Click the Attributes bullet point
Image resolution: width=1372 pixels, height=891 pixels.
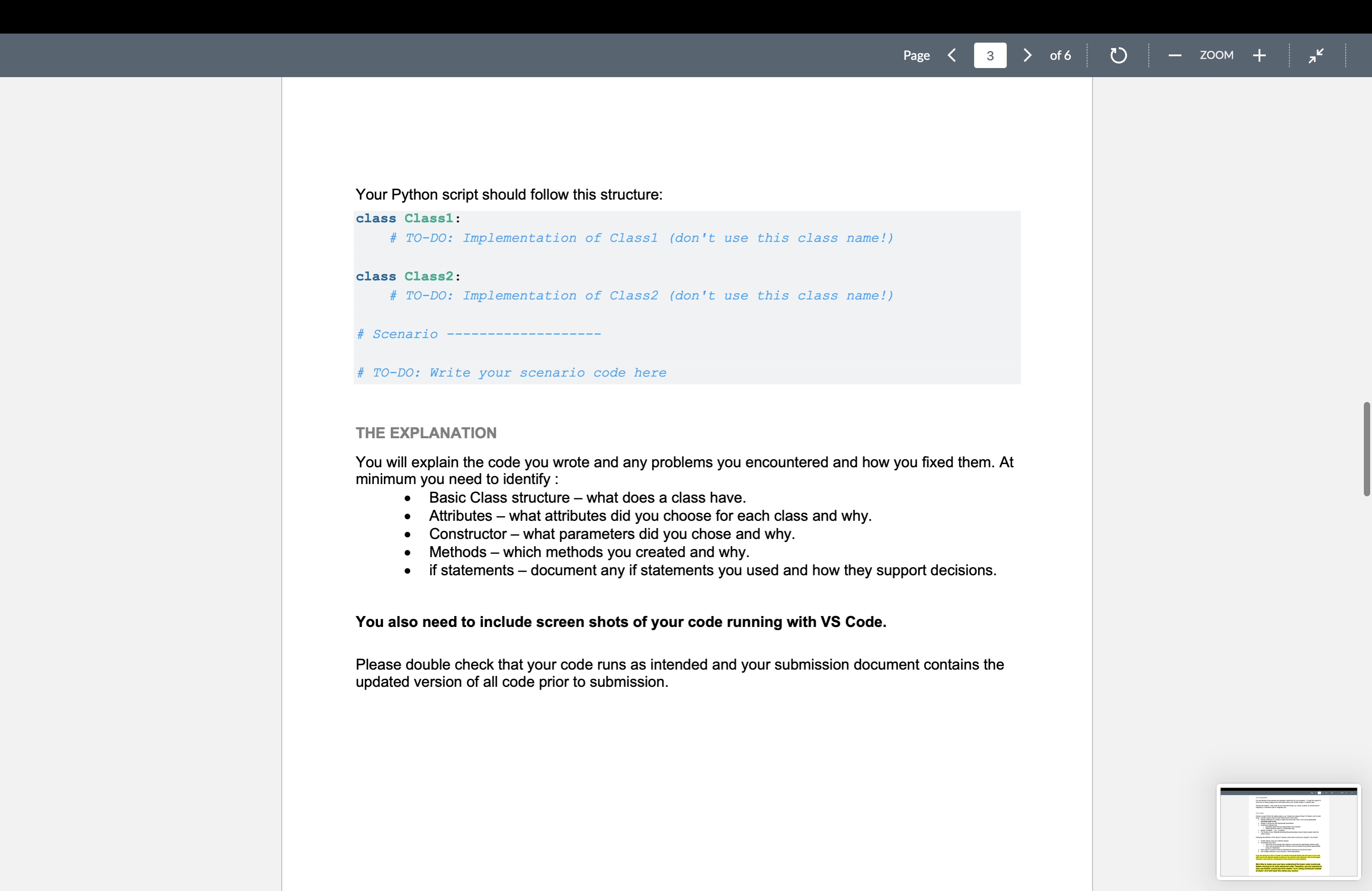click(650, 516)
